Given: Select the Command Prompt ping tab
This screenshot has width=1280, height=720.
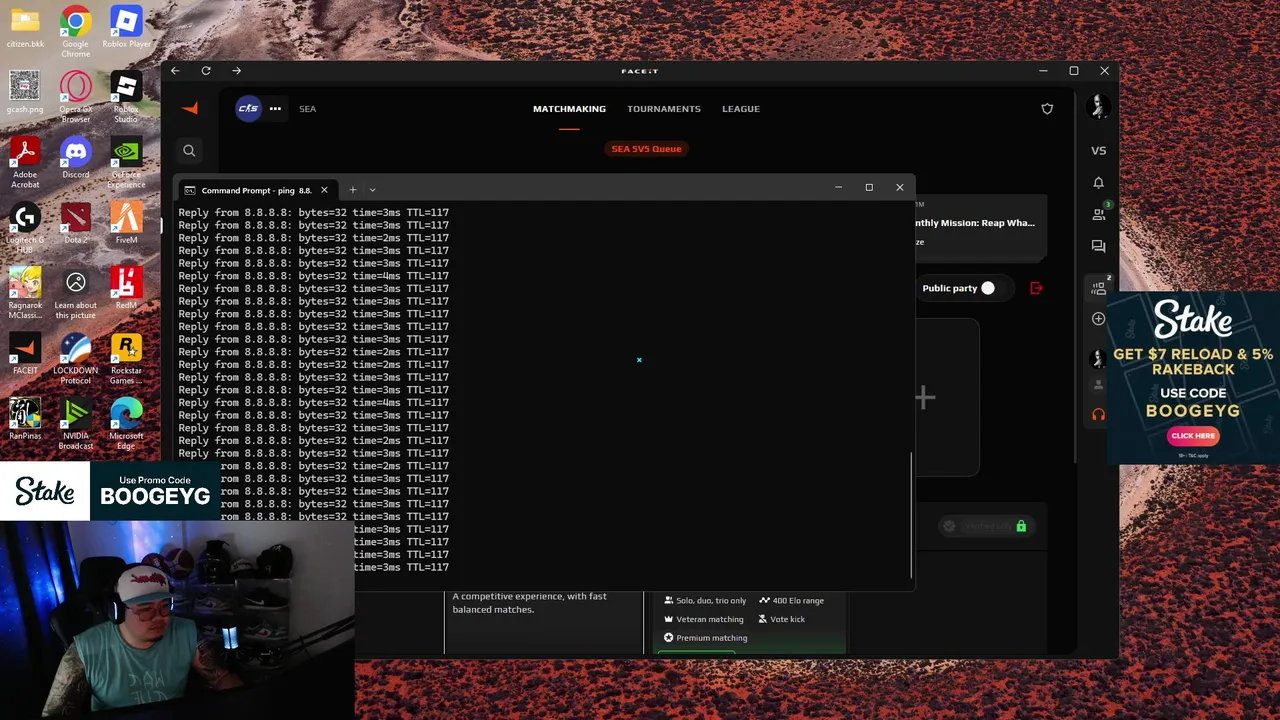Looking at the screenshot, I should coord(256,190).
